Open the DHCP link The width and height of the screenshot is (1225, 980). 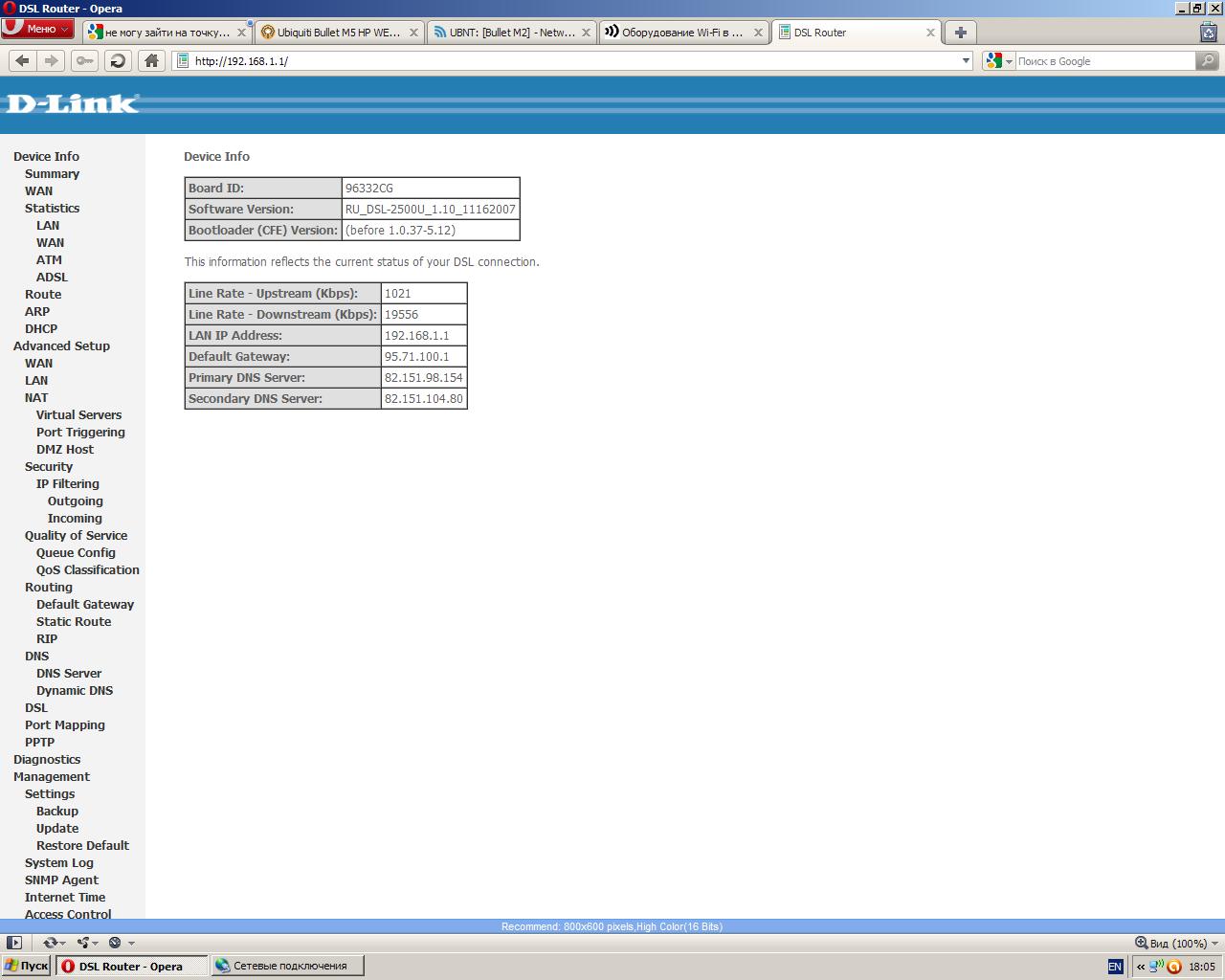point(41,329)
